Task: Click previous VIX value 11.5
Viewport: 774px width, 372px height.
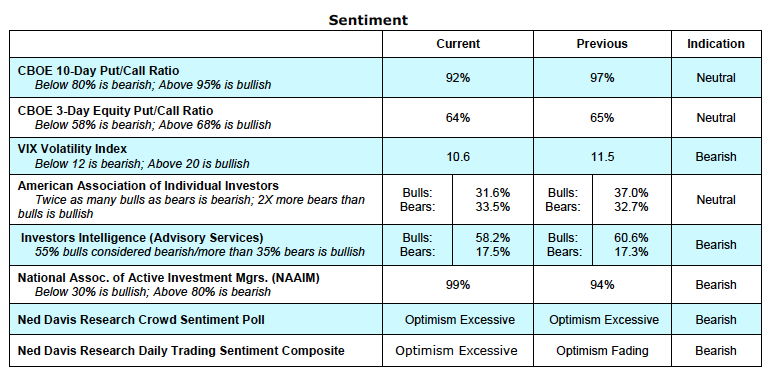Action: pyautogui.click(x=602, y=157)
